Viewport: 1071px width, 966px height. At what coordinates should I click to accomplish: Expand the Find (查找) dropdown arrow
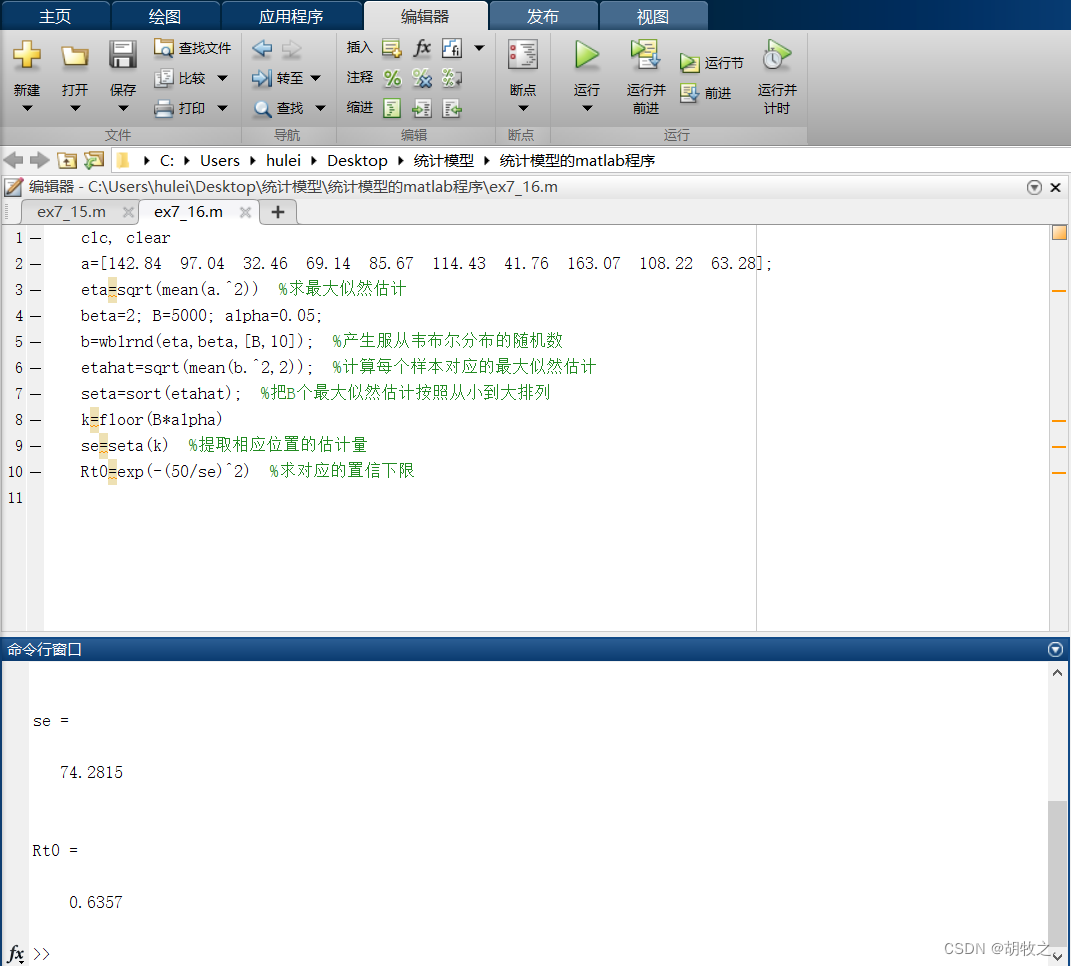pos(320,108)
